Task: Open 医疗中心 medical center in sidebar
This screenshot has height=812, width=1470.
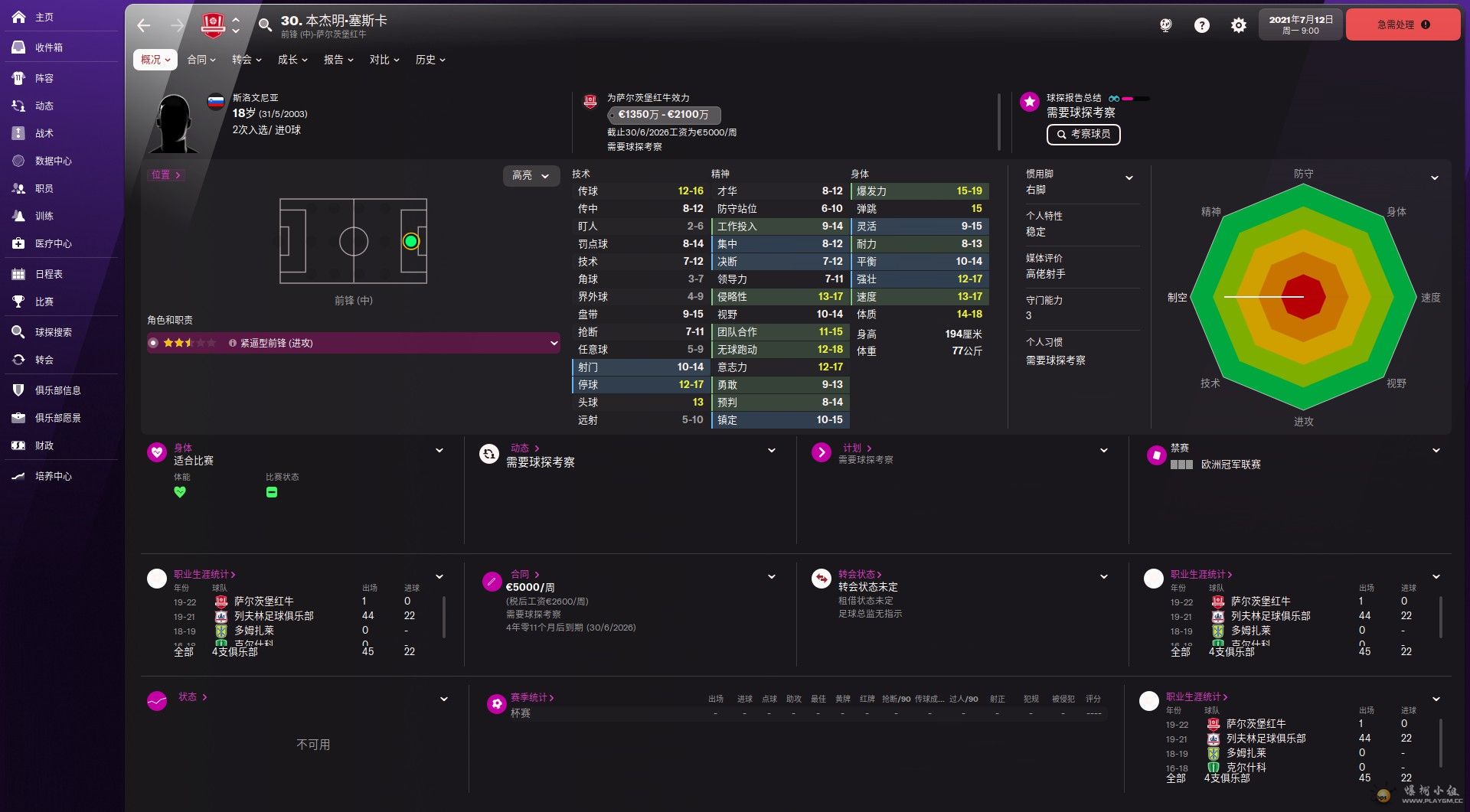Action: (53, 243)
